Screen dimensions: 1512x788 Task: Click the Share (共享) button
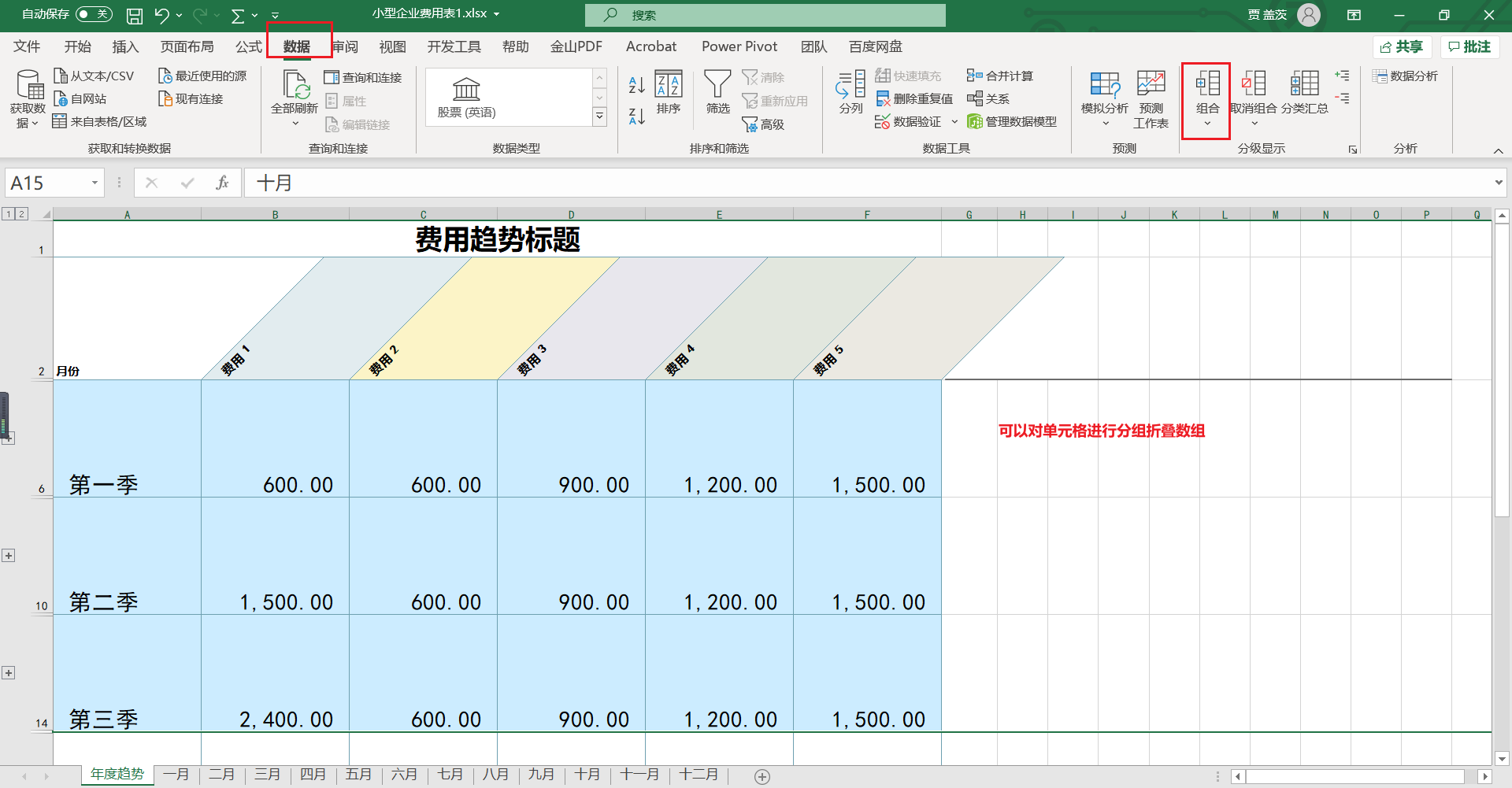[x=1402, y=47]
